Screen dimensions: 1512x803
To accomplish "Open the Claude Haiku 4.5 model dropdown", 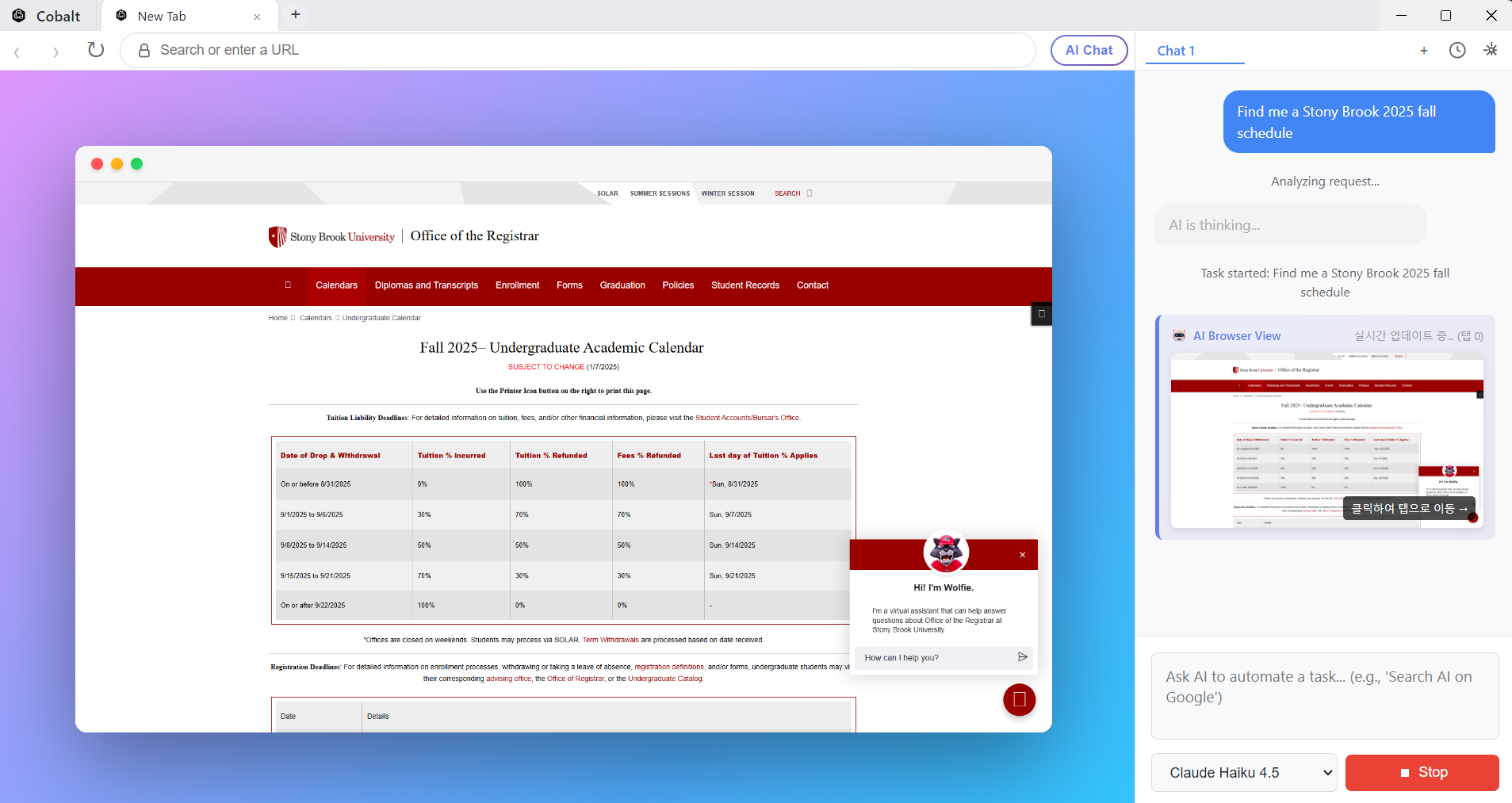I will tap(1244, 772).
